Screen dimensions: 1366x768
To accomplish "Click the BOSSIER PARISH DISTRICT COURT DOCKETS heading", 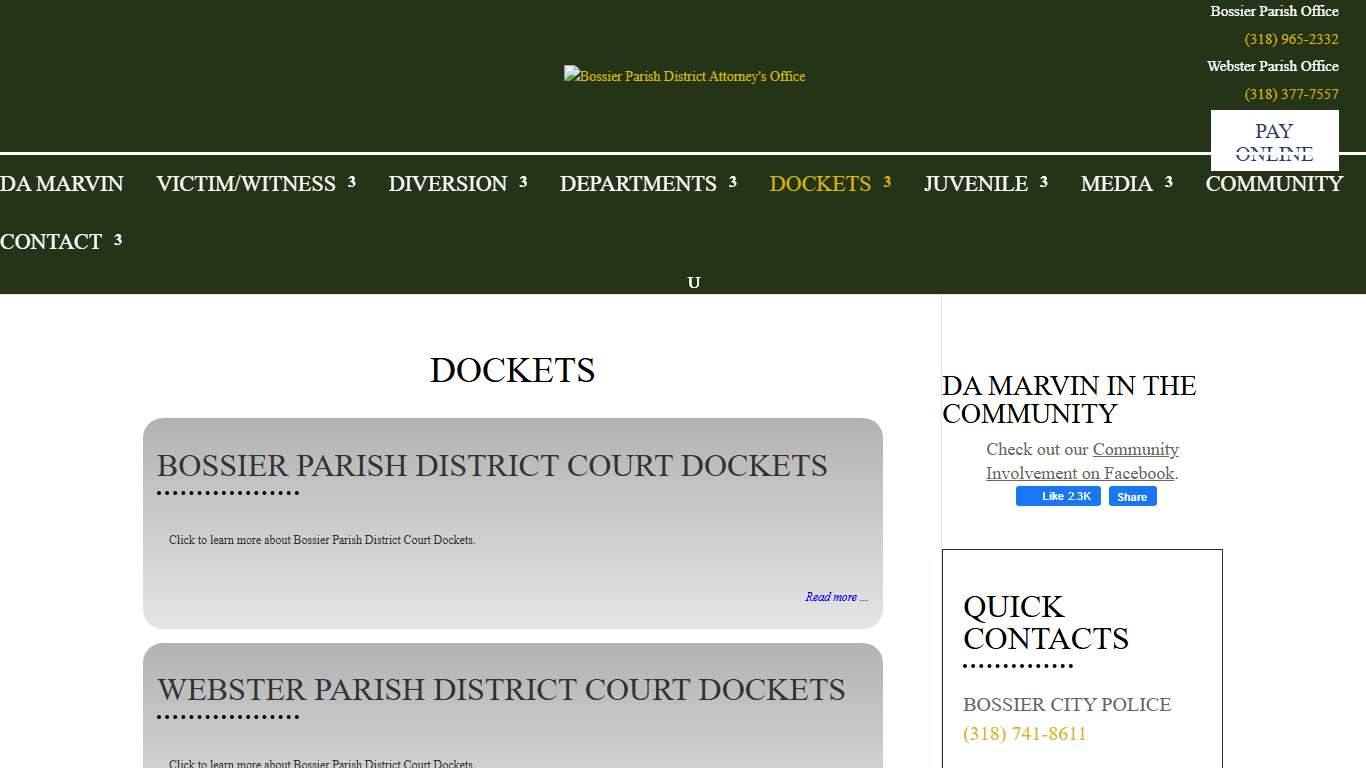I will 492,465.
